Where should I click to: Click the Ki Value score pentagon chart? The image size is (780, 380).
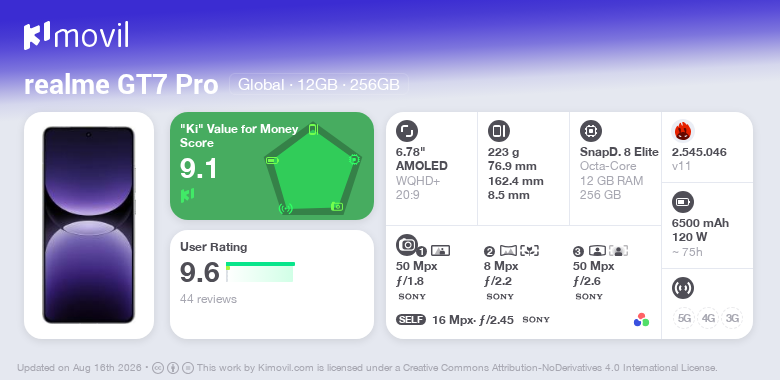pos(312,168)
